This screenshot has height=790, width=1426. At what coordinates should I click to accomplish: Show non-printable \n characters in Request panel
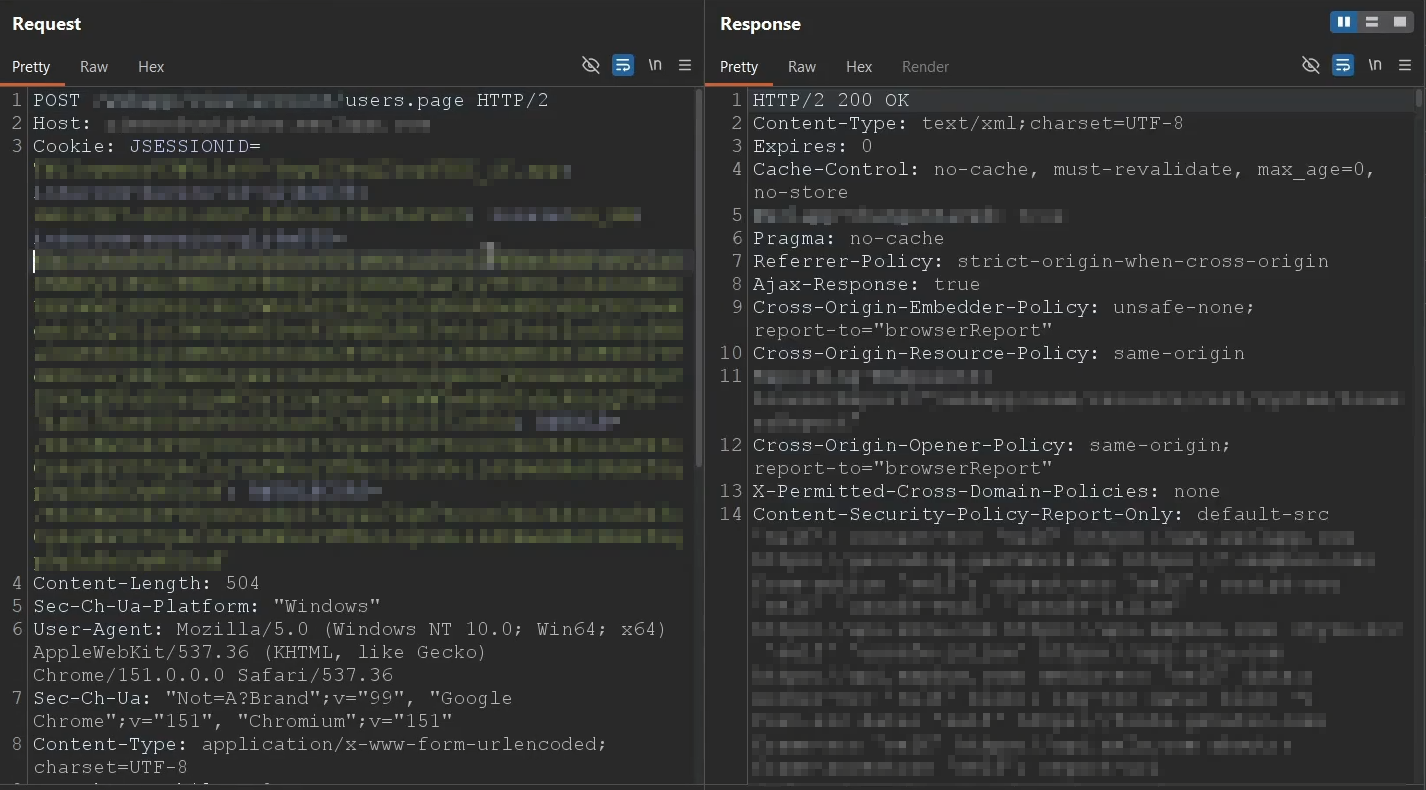655,65
